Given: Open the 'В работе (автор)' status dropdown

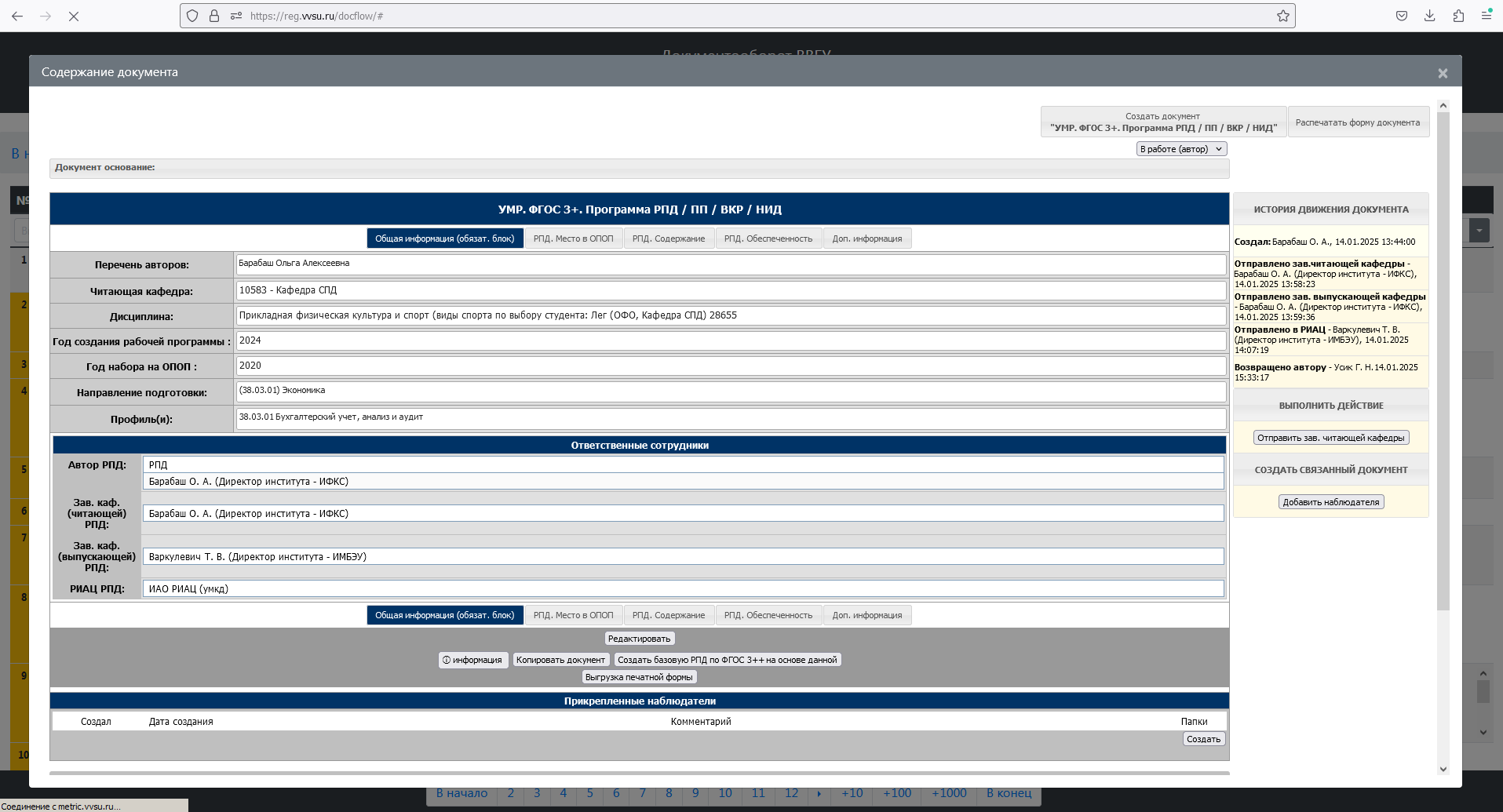Looking at the screenshot, I should coord(1181,149).
